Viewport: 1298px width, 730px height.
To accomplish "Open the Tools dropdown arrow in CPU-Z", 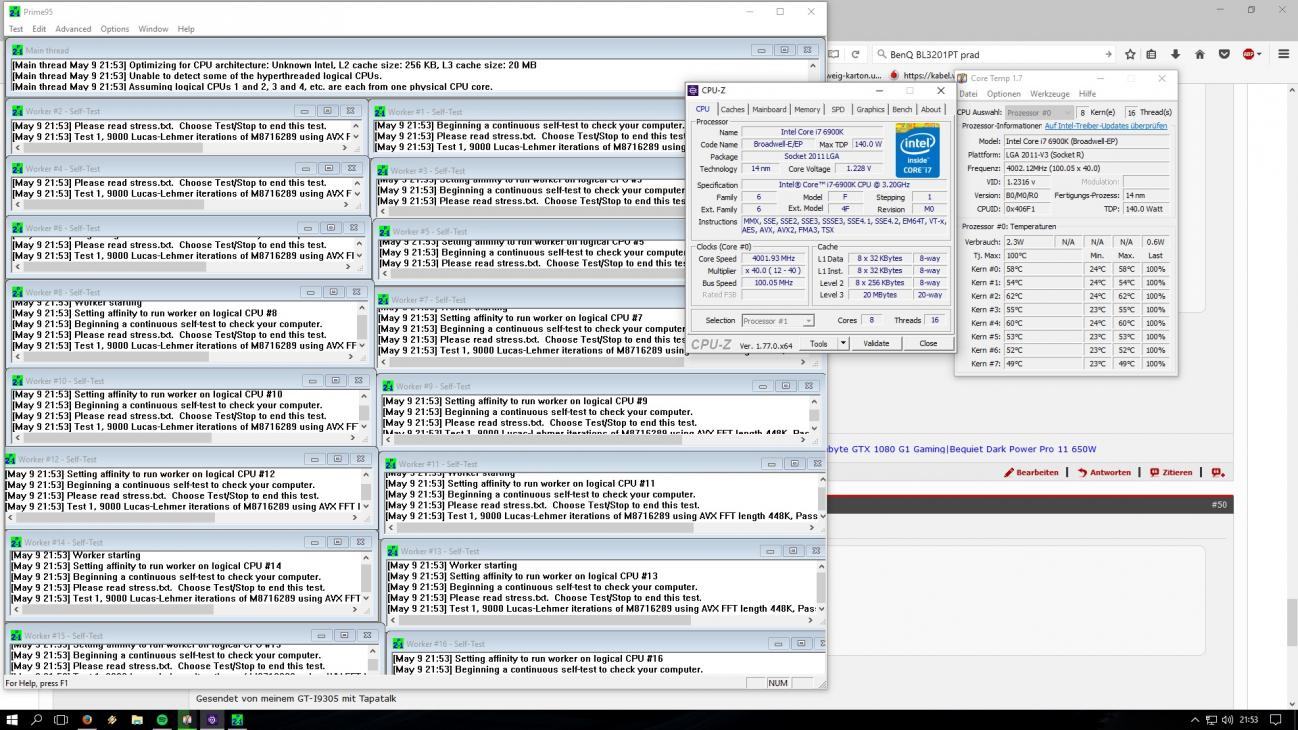I will pyautogui.click(x=843, y=343).
